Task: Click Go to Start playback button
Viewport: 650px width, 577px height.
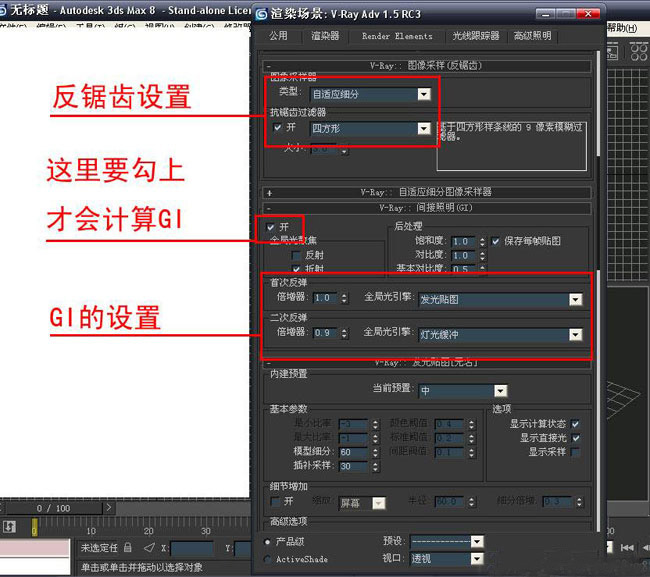Action: pyautogui.click(x=627, y=548)
